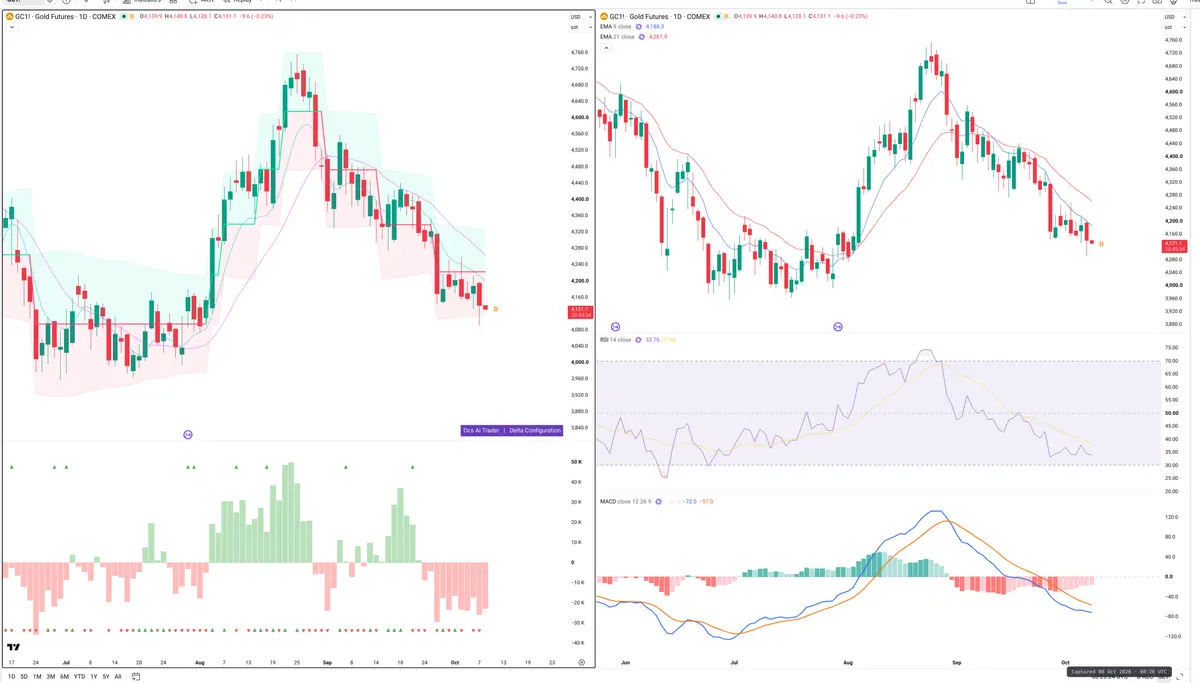Click the RSI value 33.76
Screen dimensions: 1200x683
tap(653, 340)
